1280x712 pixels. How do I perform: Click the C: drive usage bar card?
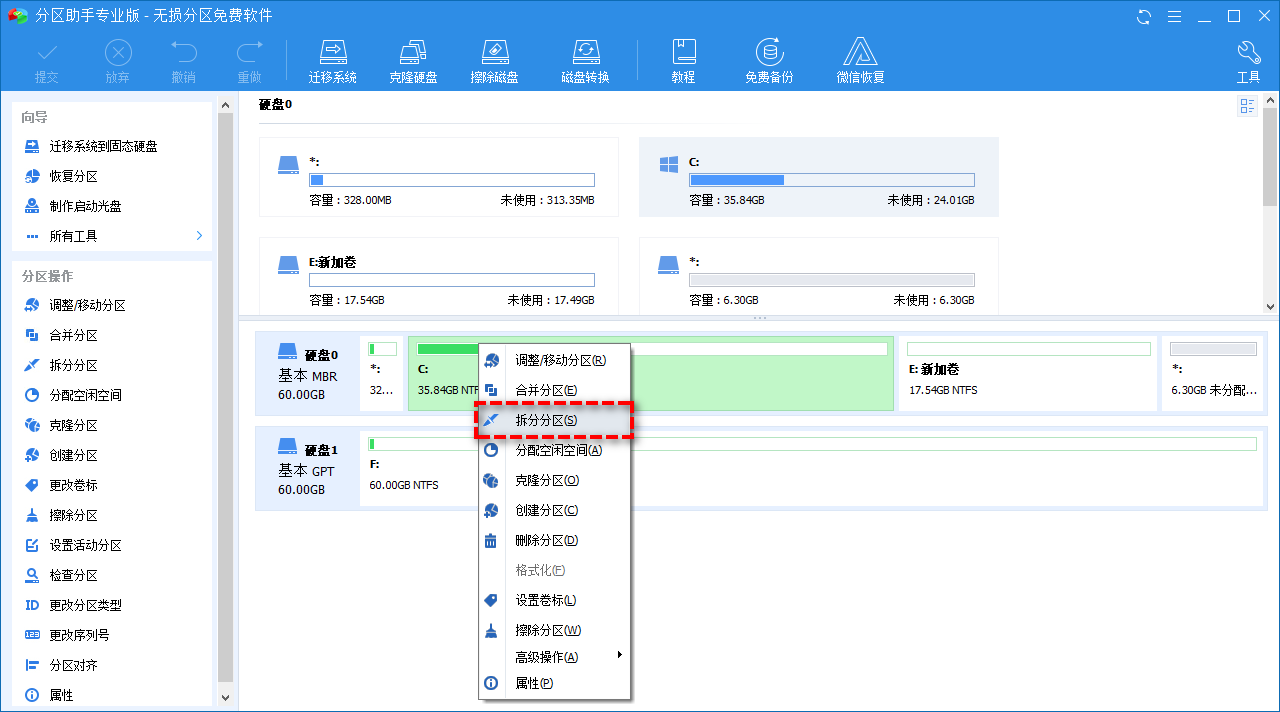pyautogui.click(x=818, y=178)
